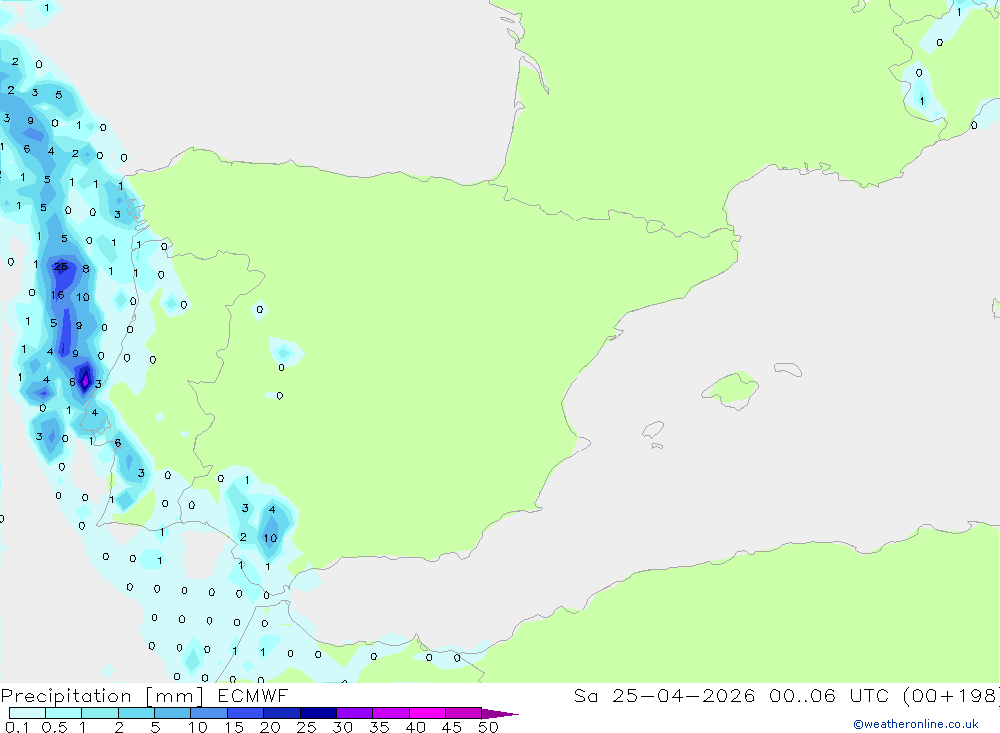Click the 20–25 mm dark blue swatch
This screenshot has width=1000, height=733.
coord(281,713)
